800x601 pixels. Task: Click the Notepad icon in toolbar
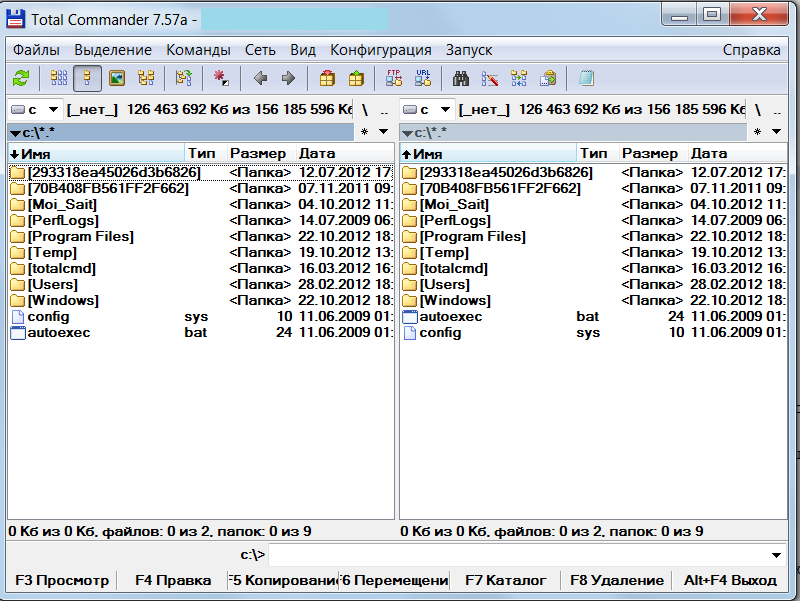[587, 78]
